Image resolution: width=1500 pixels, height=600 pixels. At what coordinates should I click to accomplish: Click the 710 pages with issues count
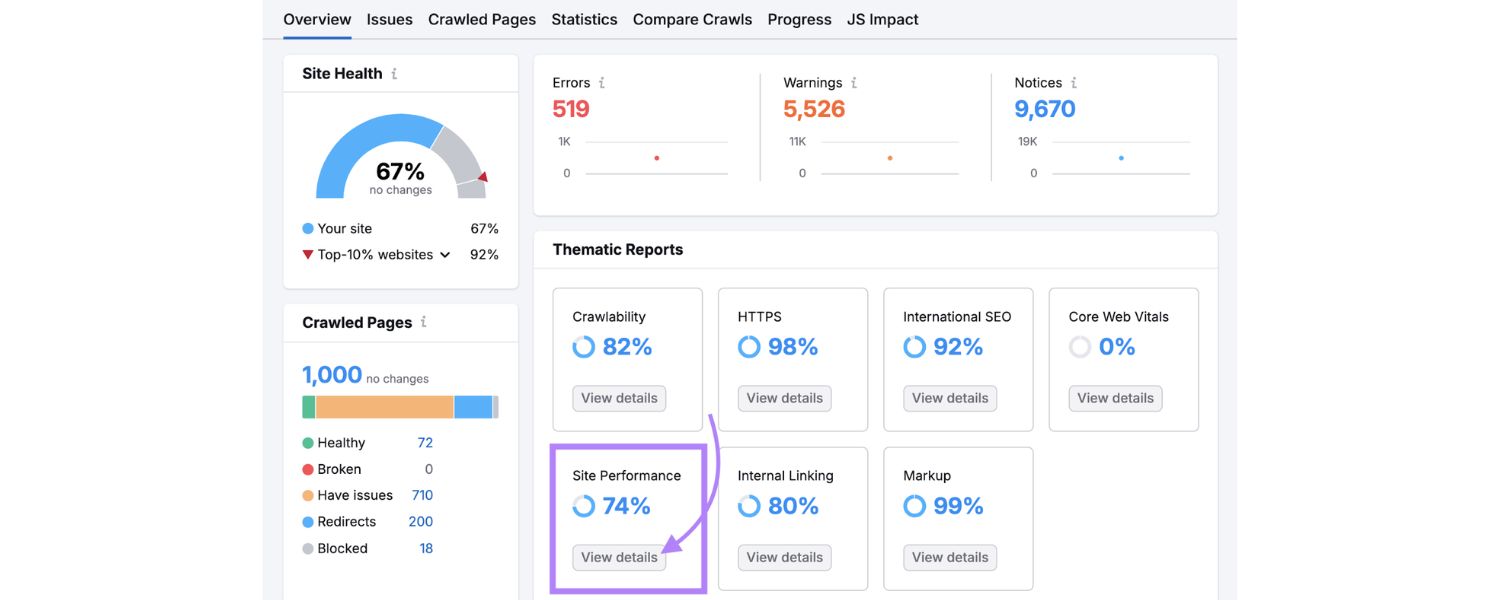422,494
